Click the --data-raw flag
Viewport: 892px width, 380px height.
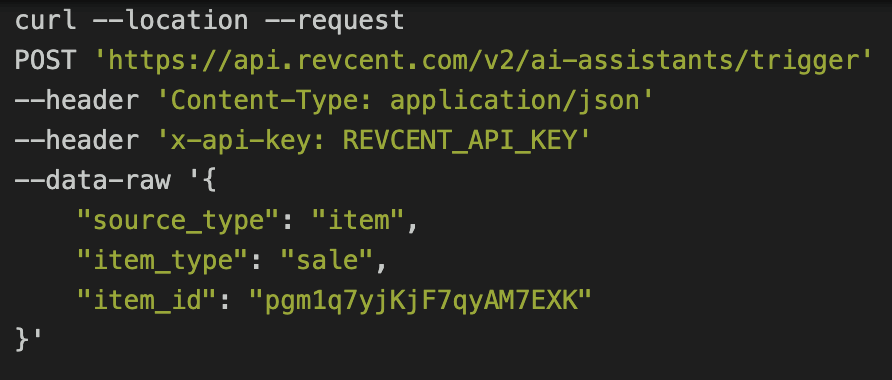pyautogui.click(x=92, y=180)
